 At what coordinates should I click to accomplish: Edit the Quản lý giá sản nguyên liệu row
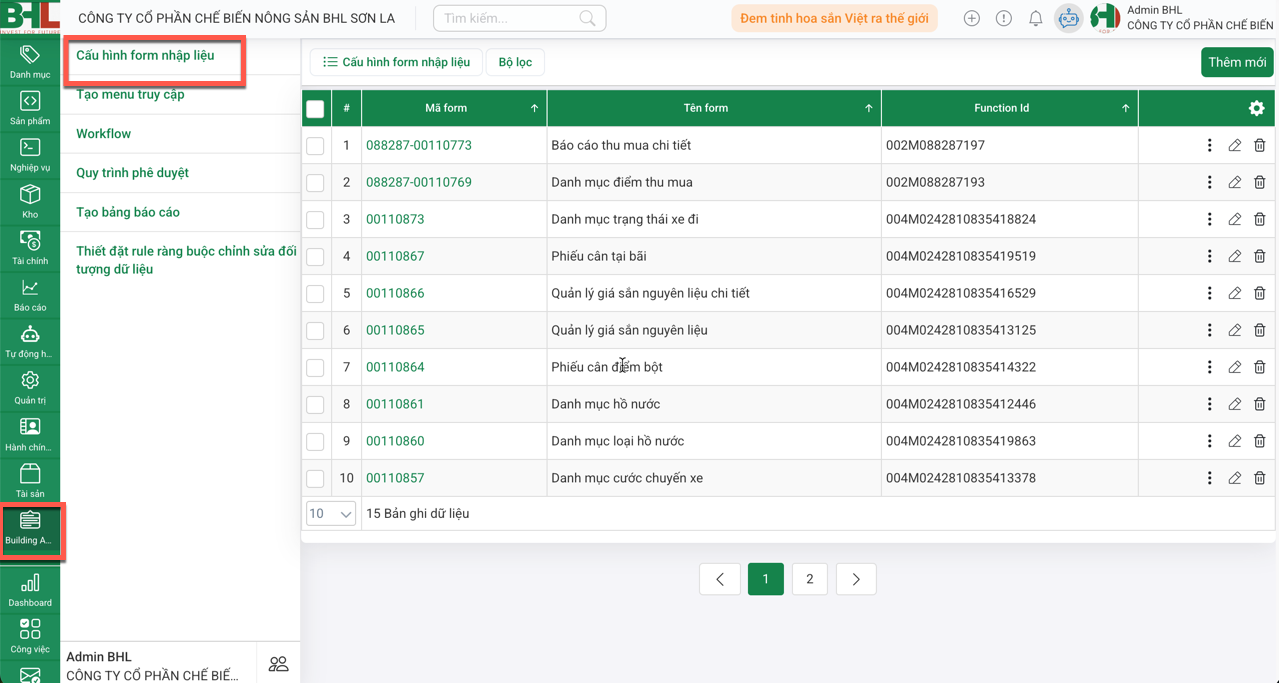(x=1234, y=330)
